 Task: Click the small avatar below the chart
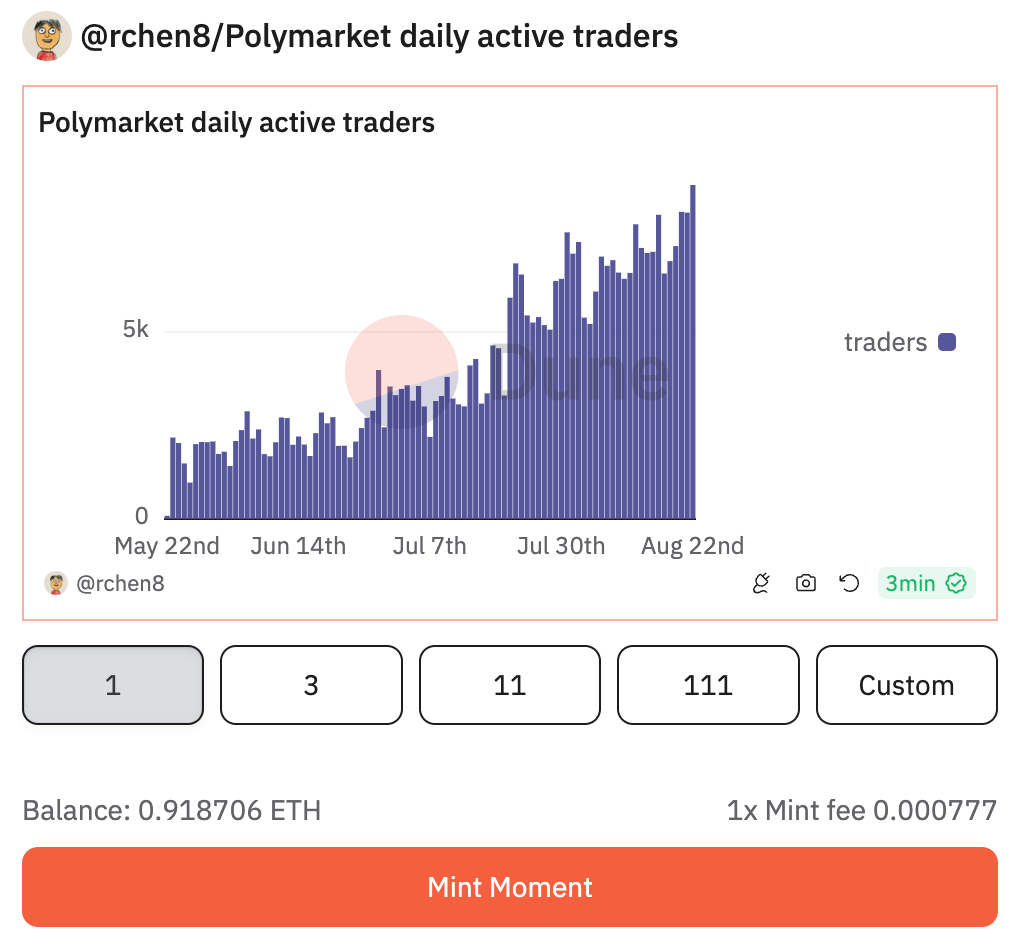[56, 583]
